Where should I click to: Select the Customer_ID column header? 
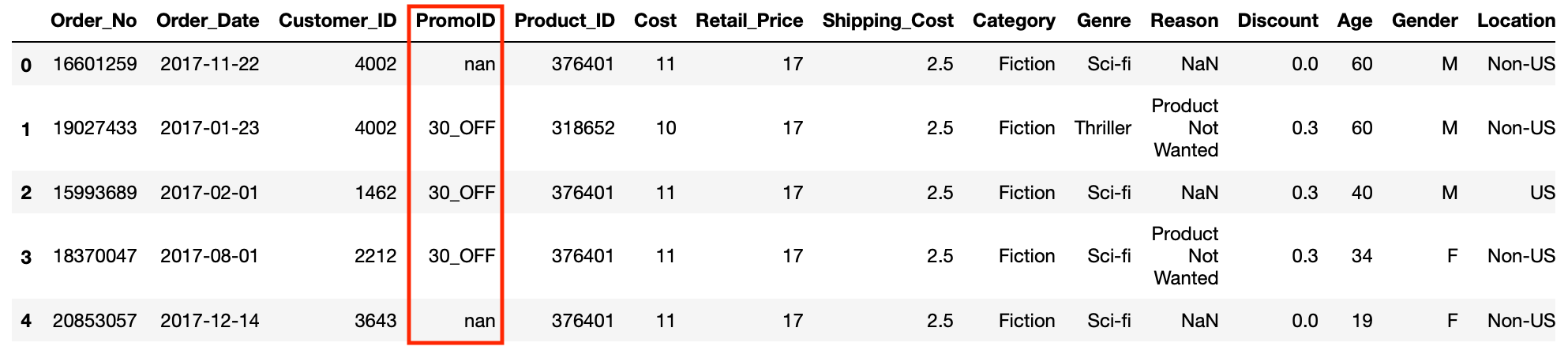(337, 21)
